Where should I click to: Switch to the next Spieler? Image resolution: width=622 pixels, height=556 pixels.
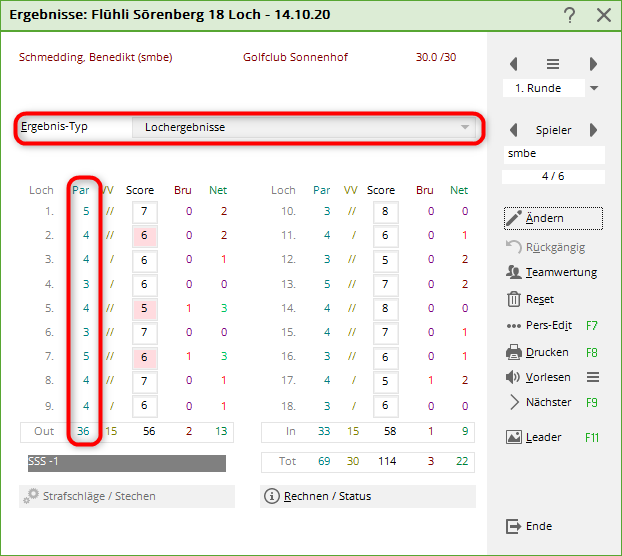[x=593, y=130]
